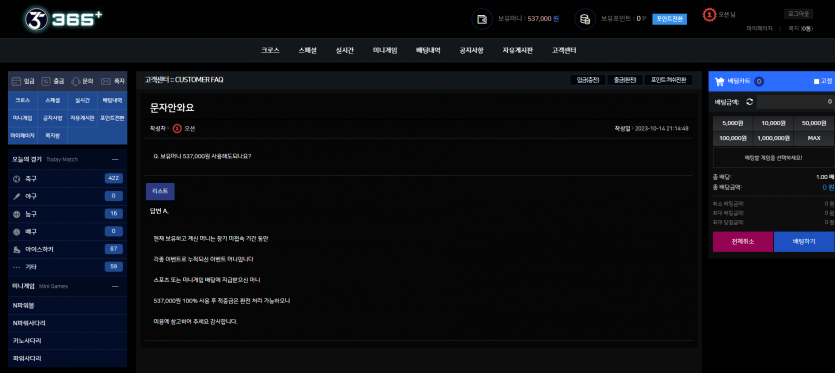The width and height of the screenshot is (835, 373).
Task: Click 배팅내역 in the blue sidebar grid
Action: (x=112, y=100)
